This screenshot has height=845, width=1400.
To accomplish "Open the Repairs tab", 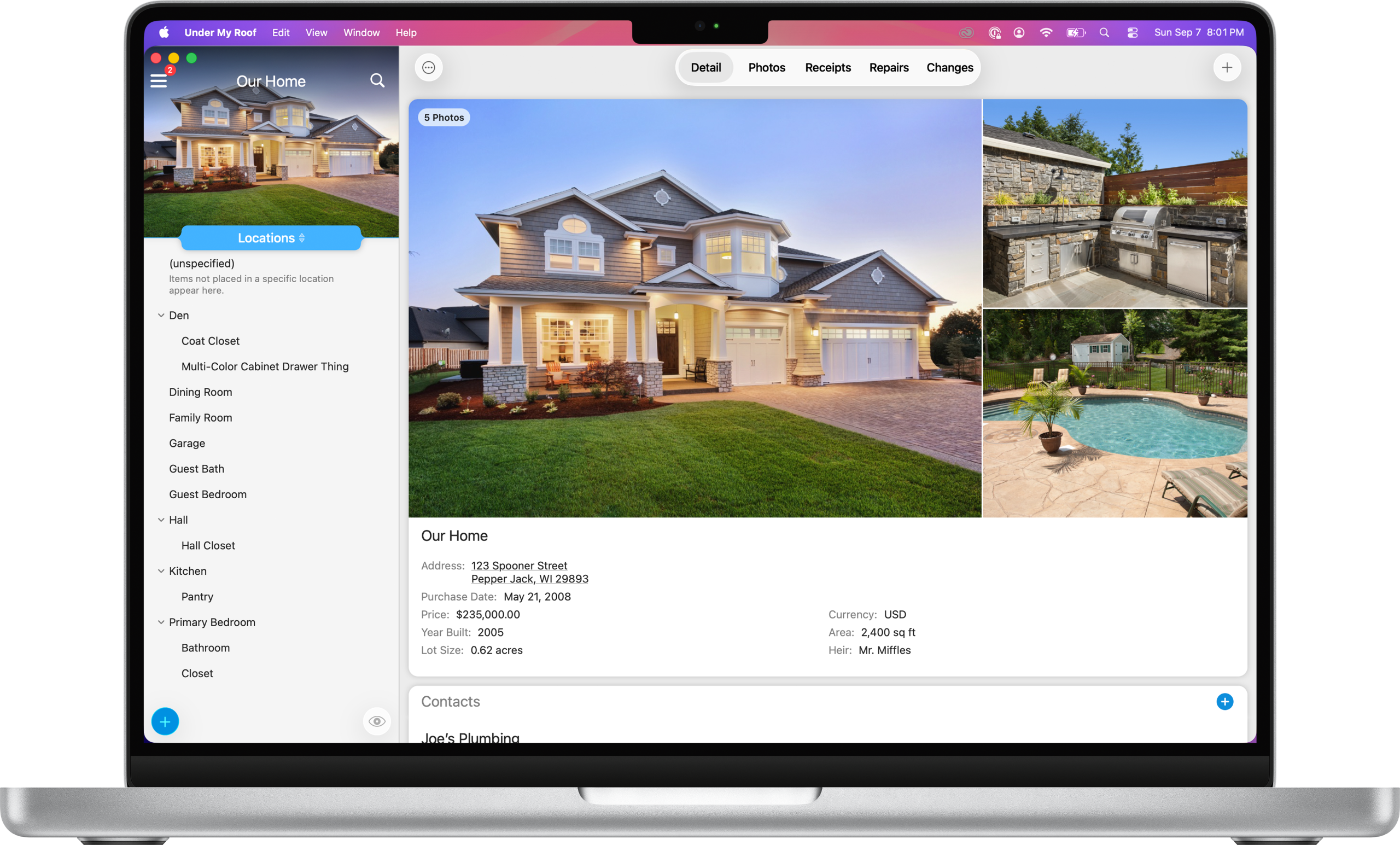I will [x=888, y=68].
